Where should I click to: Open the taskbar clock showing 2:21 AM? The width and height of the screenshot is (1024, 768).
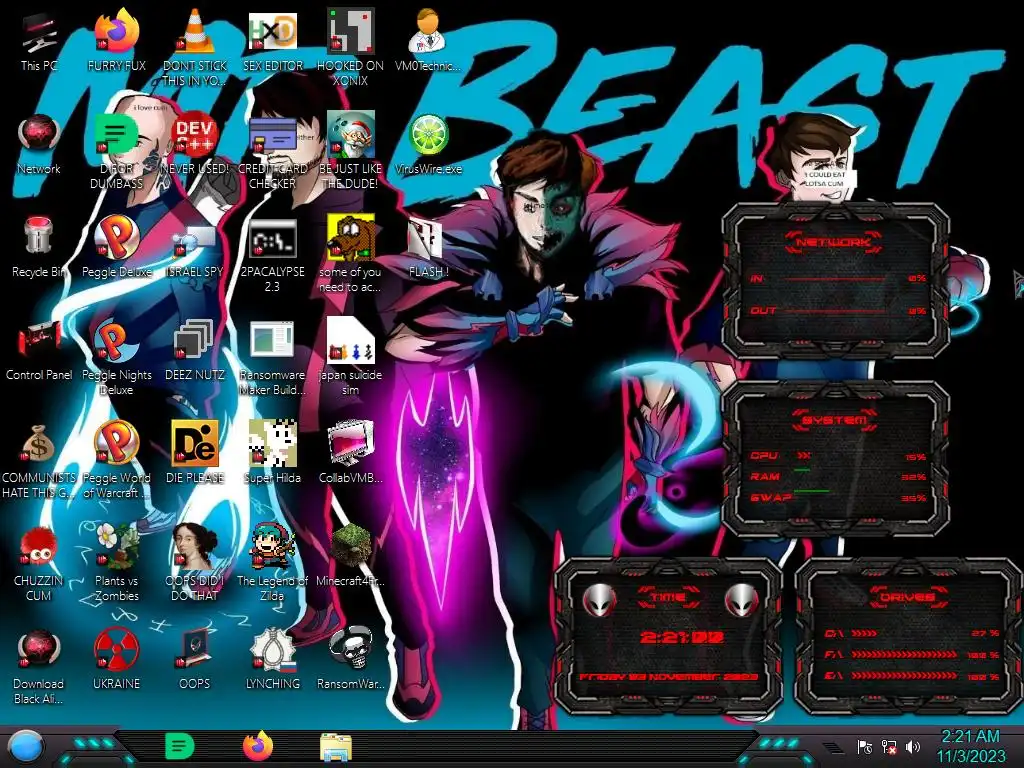[x=970, y=746]
